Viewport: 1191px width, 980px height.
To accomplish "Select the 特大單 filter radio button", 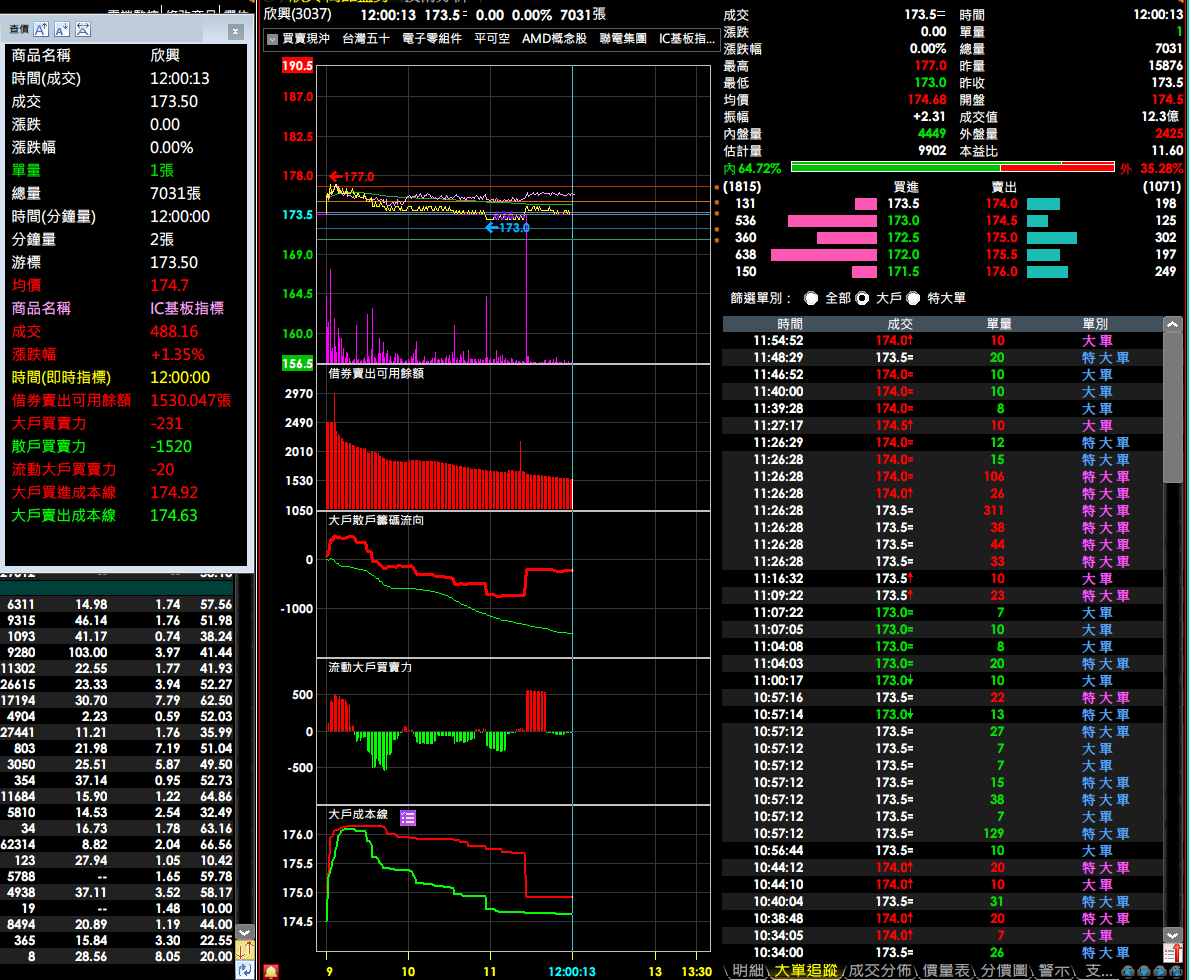I will 913,298.
